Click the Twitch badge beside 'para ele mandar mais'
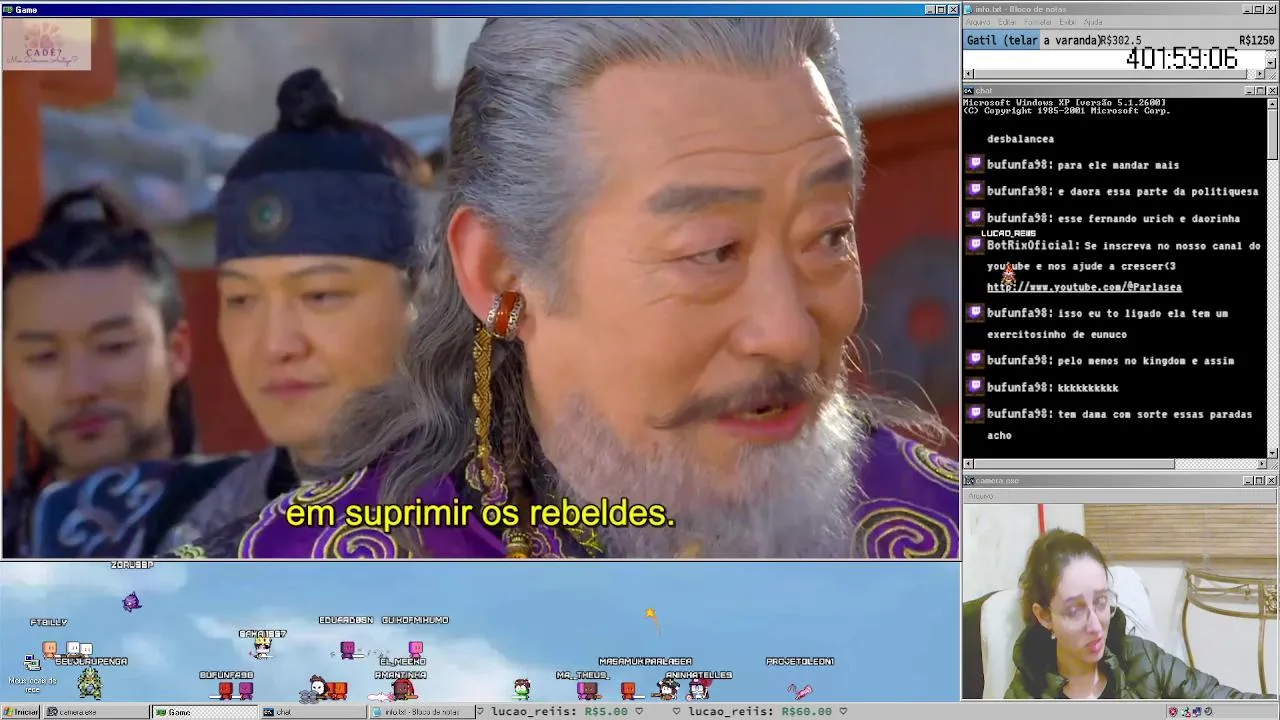 [x=975, y=164]
